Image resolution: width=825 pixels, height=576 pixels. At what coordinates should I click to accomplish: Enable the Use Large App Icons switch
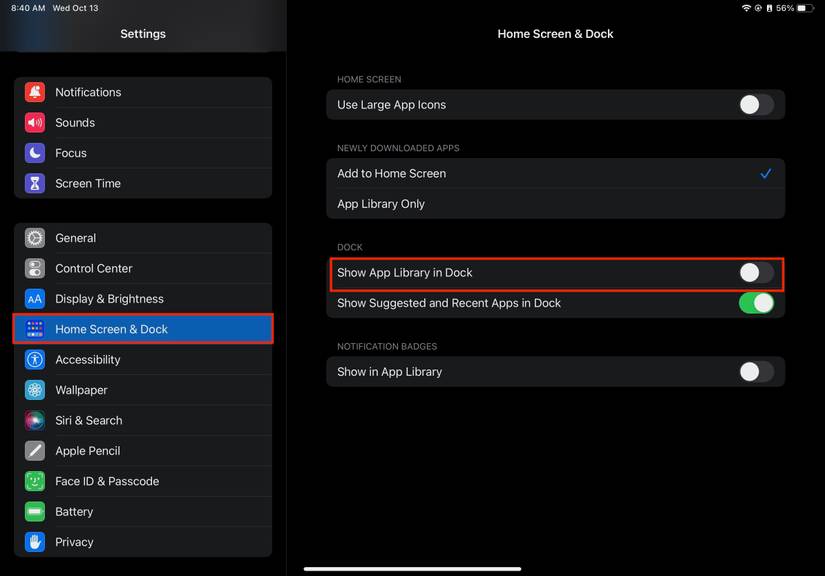tap(756, 105)
